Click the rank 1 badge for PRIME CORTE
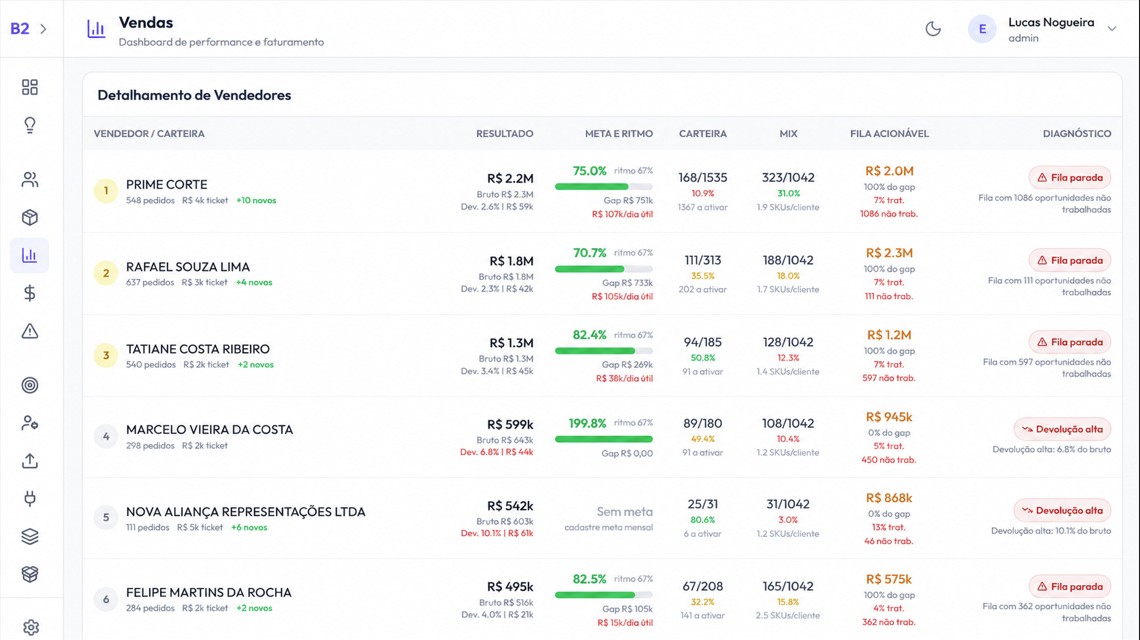The image size is (1140, 640). [105, 191]
